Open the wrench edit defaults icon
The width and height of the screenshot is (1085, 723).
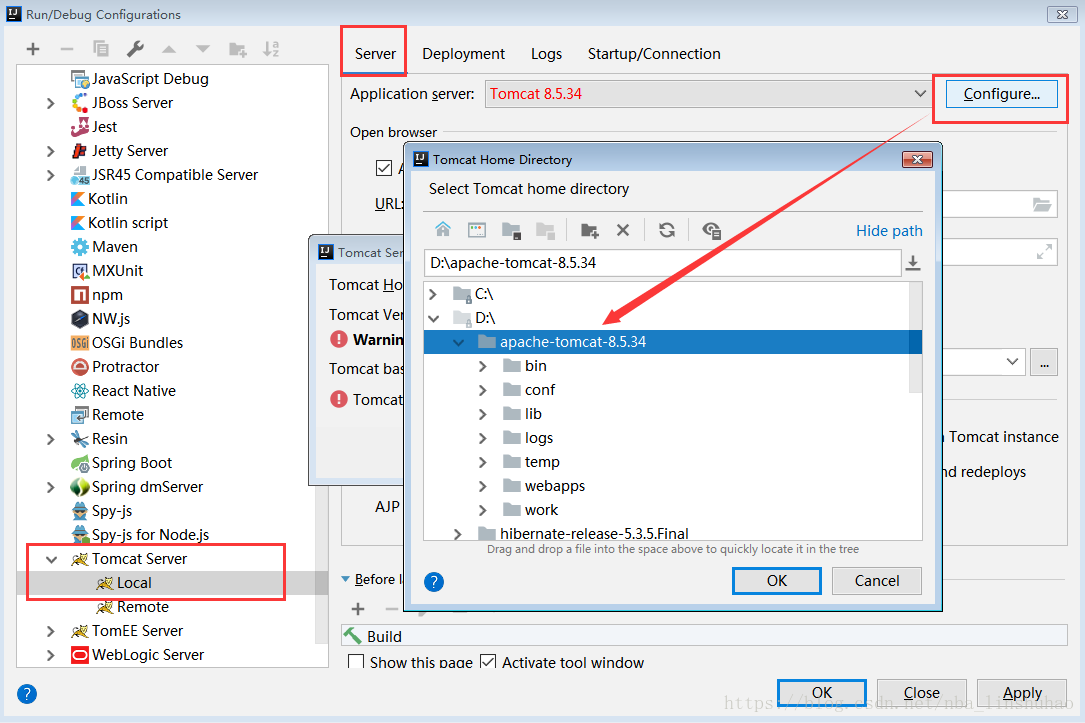(135, 49)
